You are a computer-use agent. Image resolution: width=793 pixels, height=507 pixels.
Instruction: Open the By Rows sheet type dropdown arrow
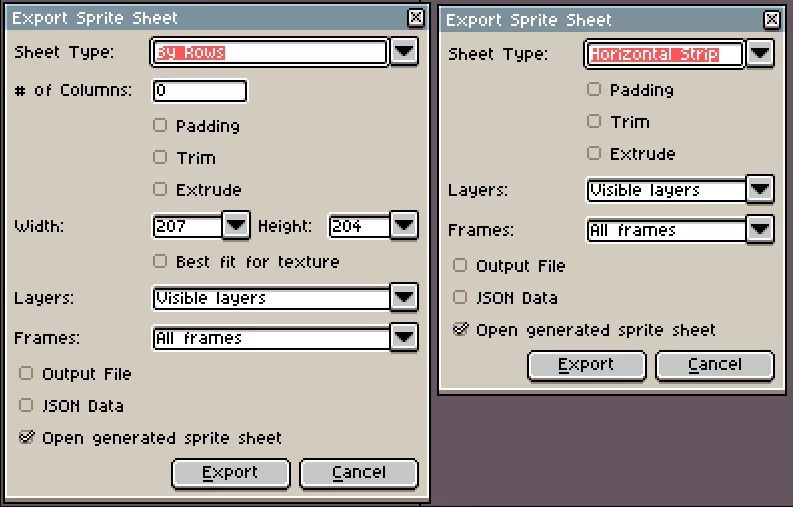pyautogui.click(x=404, y=52)
